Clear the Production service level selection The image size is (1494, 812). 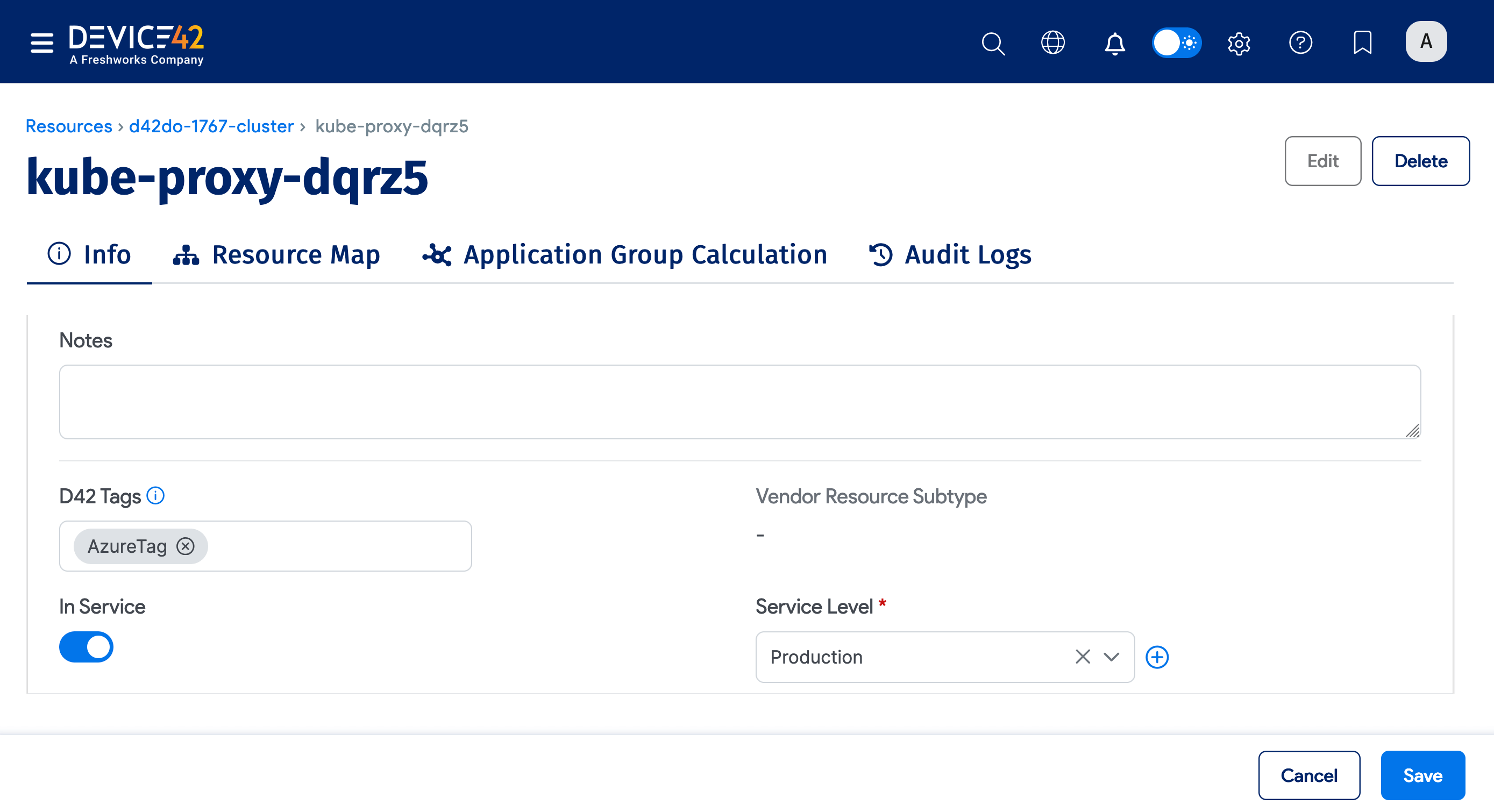[1082, 657]
